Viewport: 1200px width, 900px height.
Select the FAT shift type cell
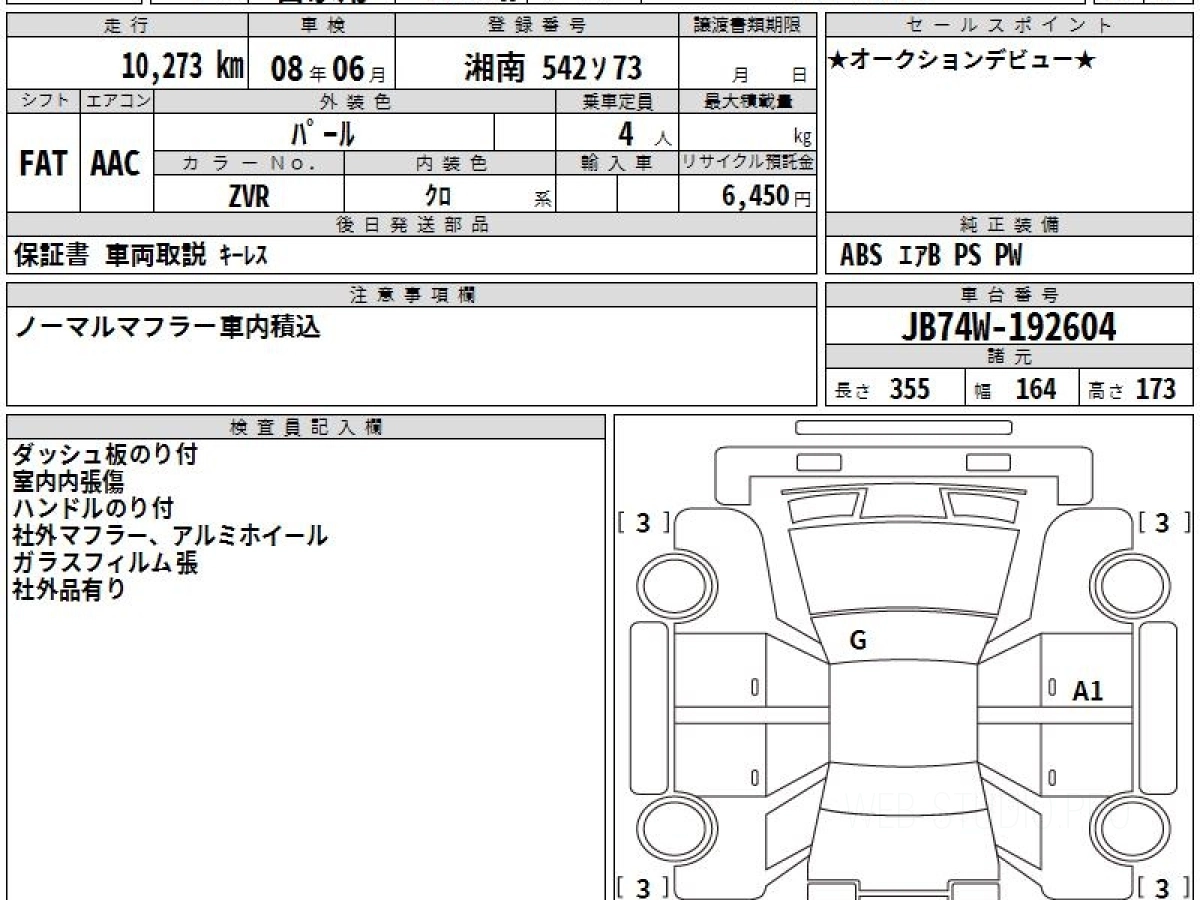point(43,163)
